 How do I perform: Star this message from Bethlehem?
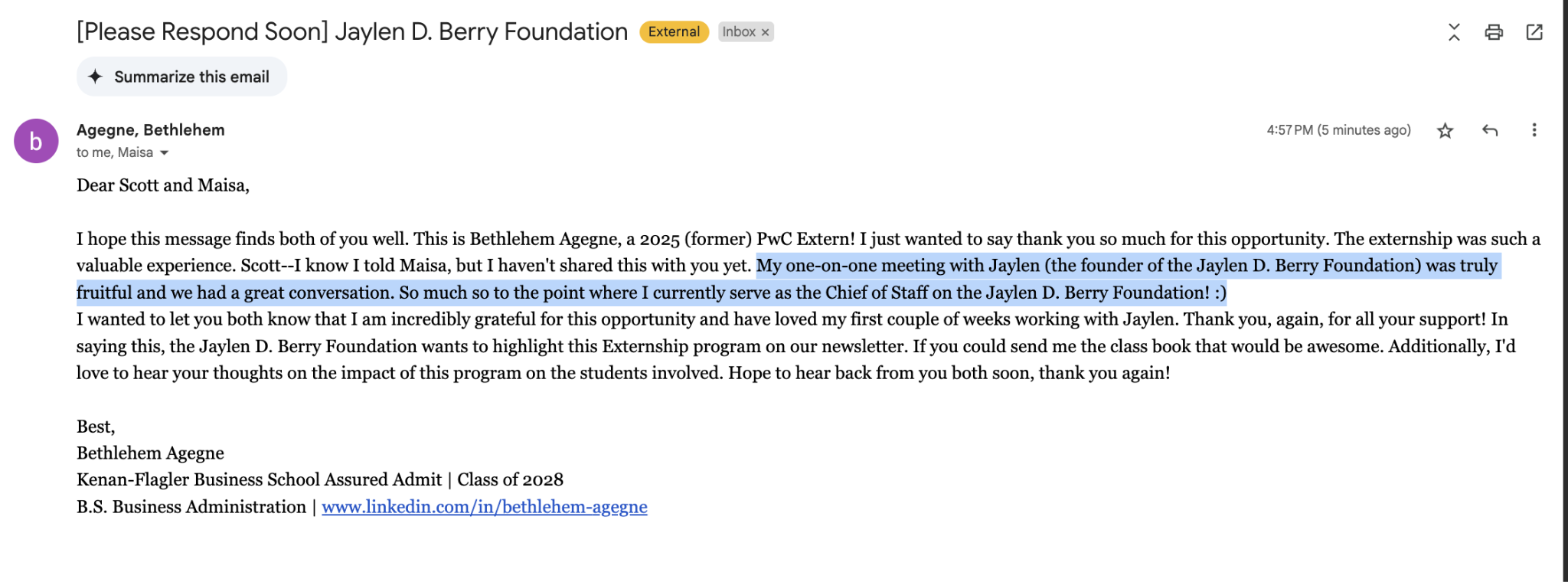point(1445,130)
